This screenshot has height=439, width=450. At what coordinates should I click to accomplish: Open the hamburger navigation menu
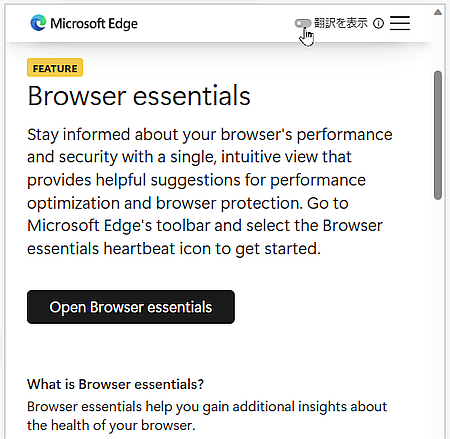400,23
